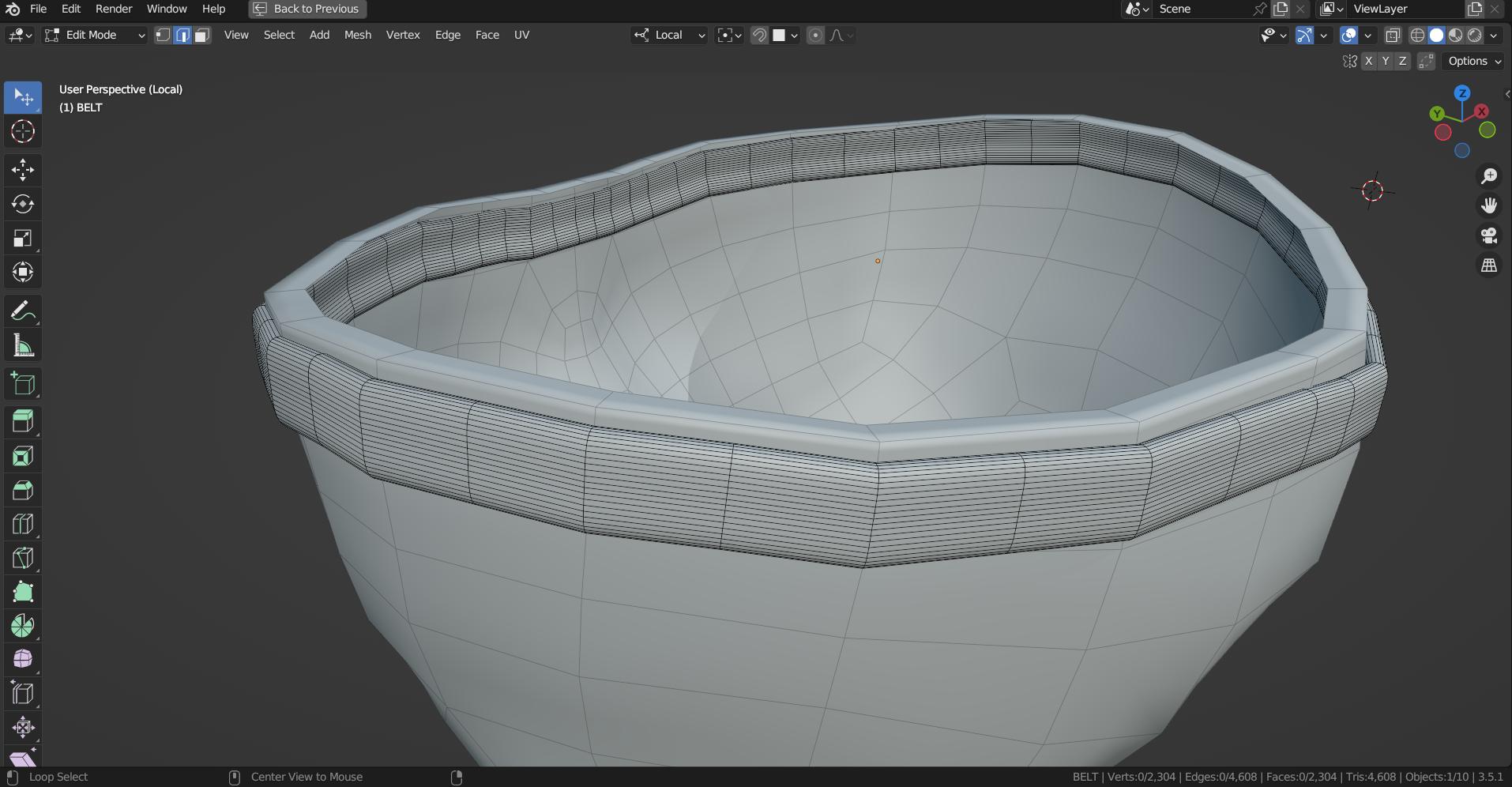The width and height of the screenshot is (1512, 787).
Task: Enable mirror on Y axis
Action: click(1386, 61)
